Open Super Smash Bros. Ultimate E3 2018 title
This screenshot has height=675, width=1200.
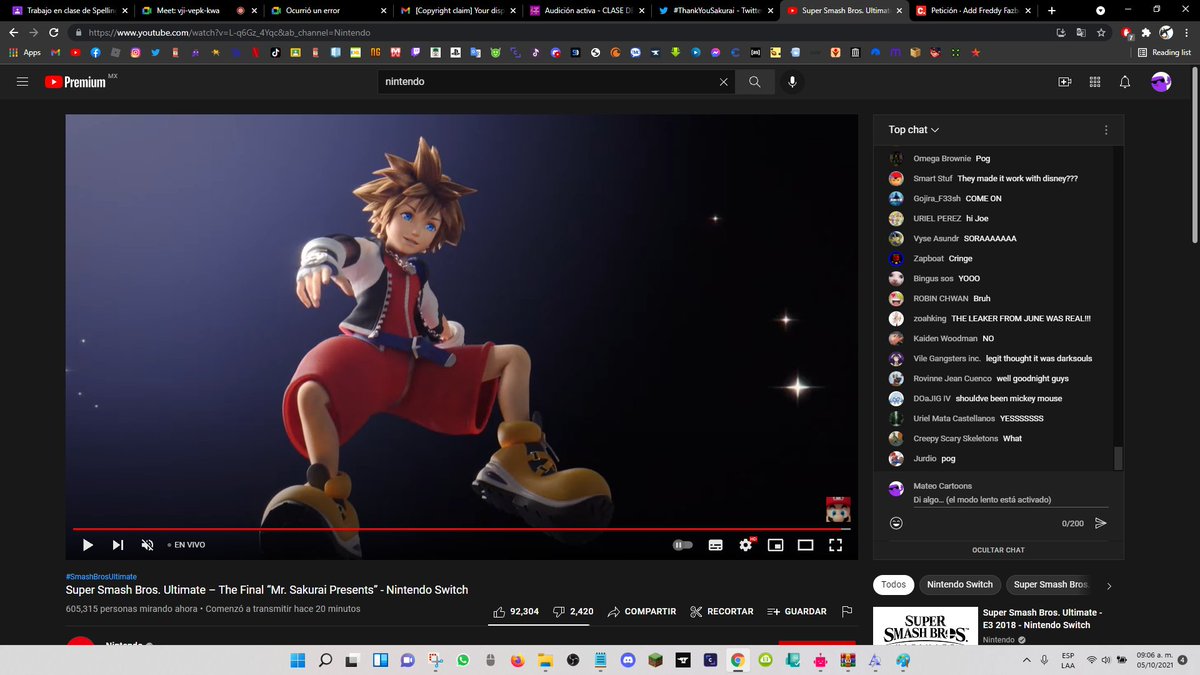pyautogui.click(x=1043, y=618)
